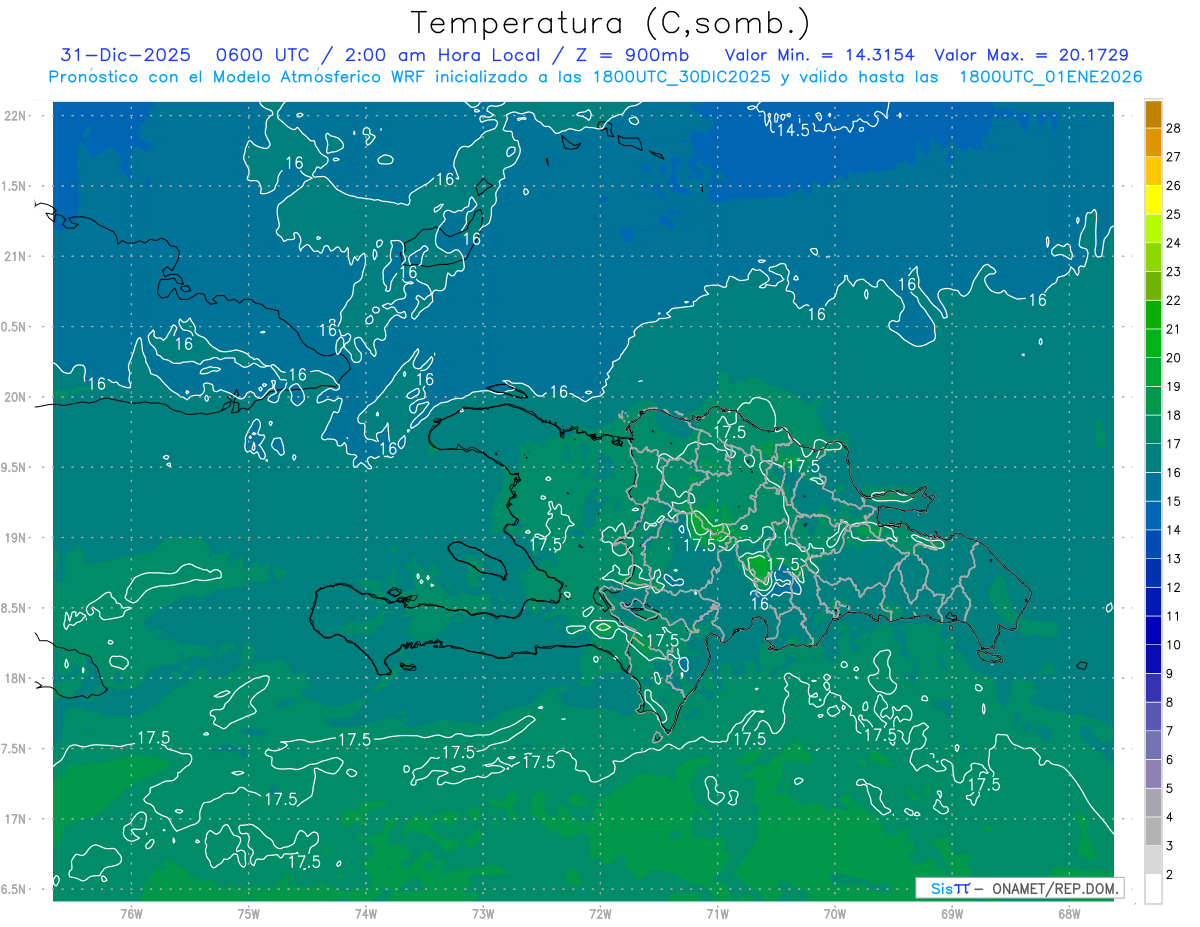Click the '22N' latitude axis label
The width and height of the screenshot is (1200, 927).
pos(16,116)
